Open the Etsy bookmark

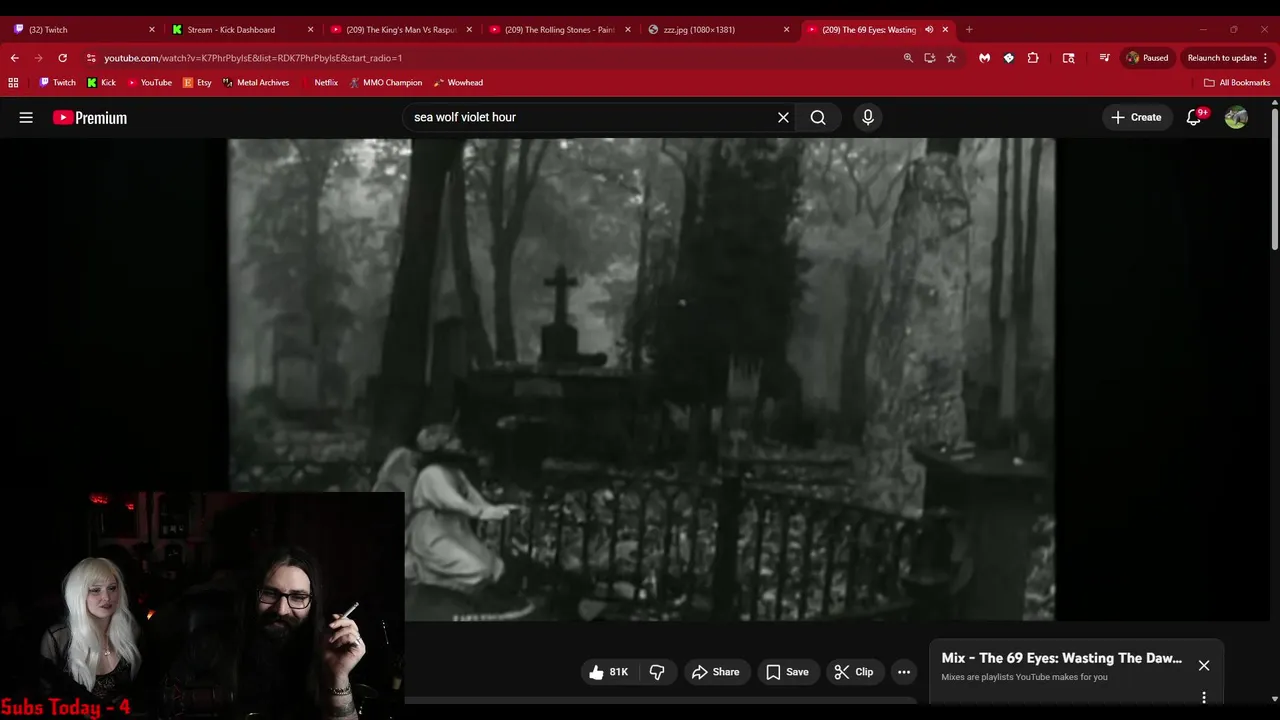click(x=198, y=83)
